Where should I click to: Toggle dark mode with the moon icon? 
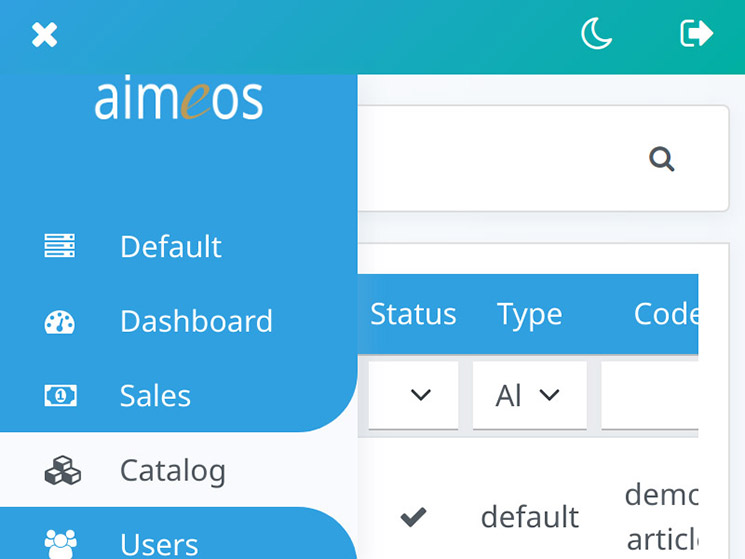597,35
